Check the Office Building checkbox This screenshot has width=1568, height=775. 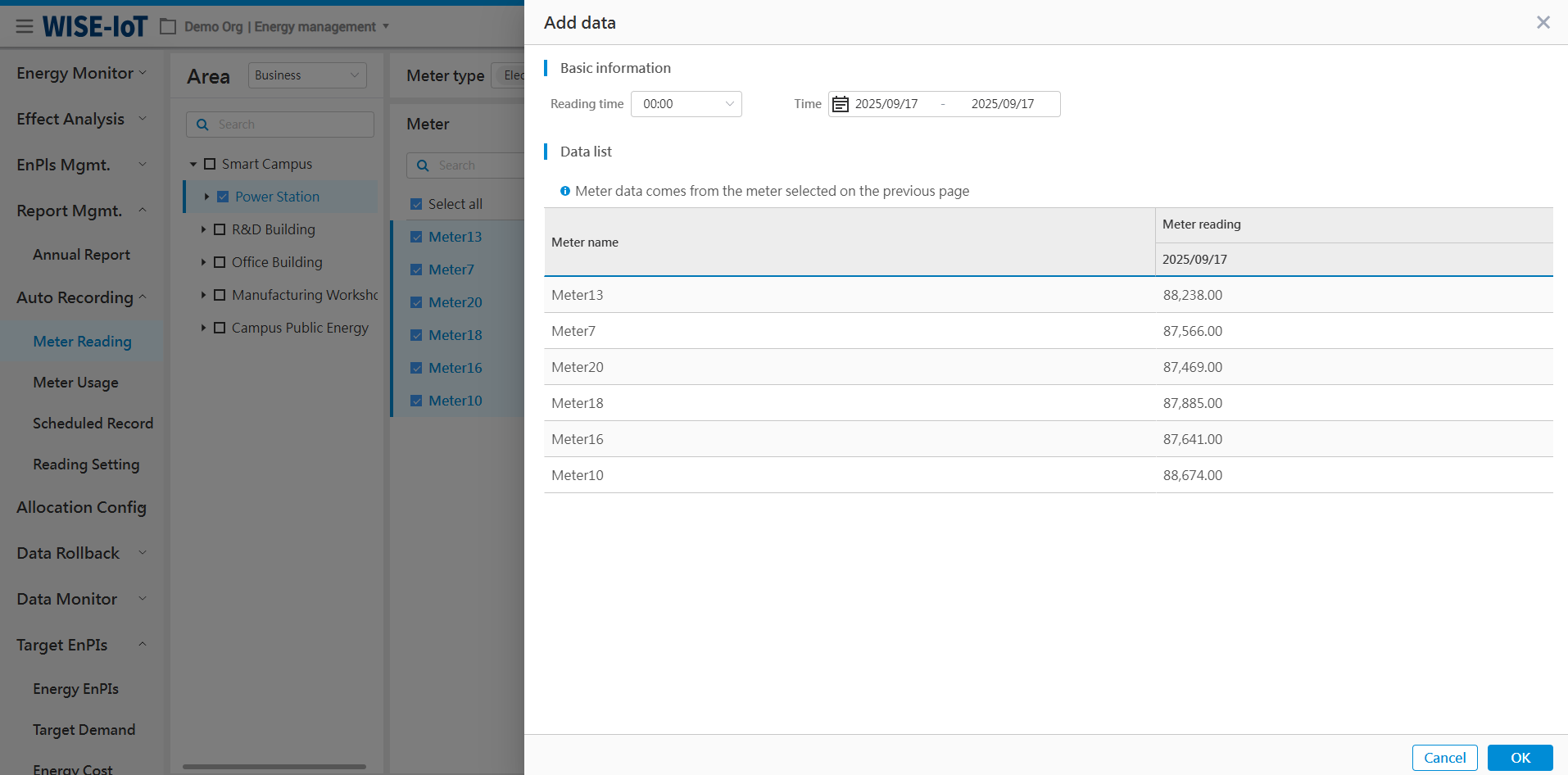[x=220, y=262]
